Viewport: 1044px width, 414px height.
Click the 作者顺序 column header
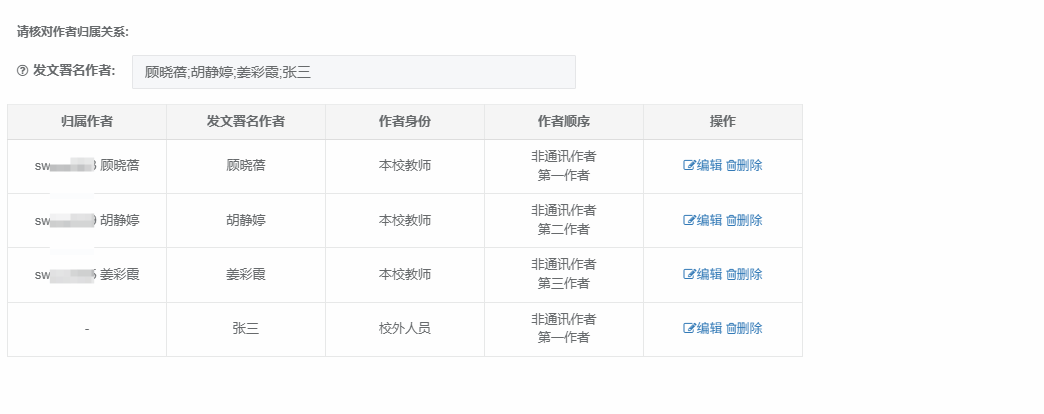[563, 121]
